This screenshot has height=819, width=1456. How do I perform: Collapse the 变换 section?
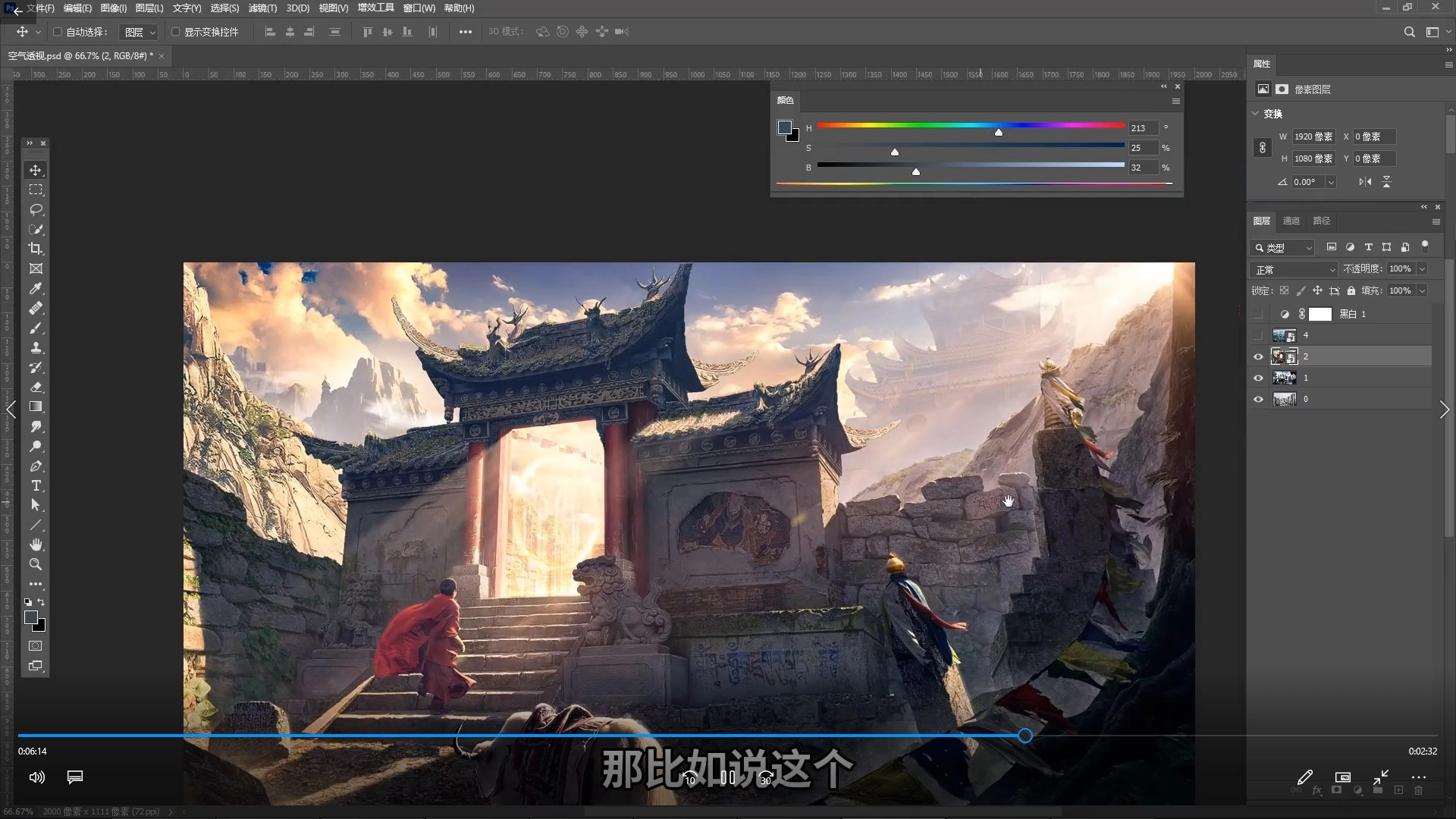tap(1255, 114)
